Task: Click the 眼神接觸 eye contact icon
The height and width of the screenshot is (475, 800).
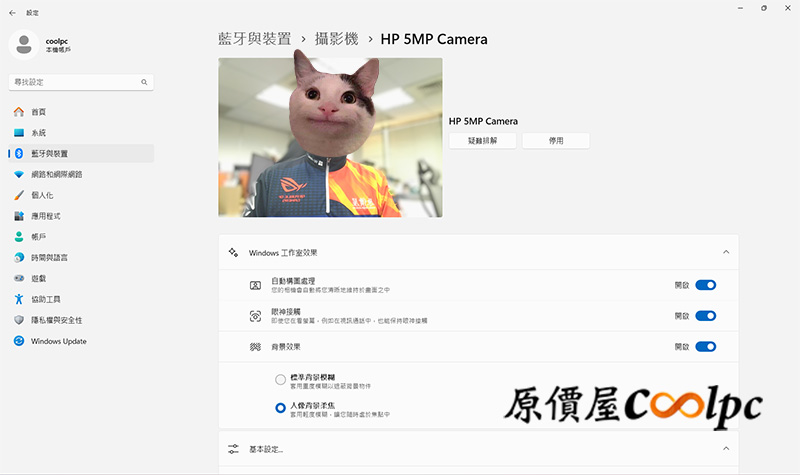Action: [255, 316]
